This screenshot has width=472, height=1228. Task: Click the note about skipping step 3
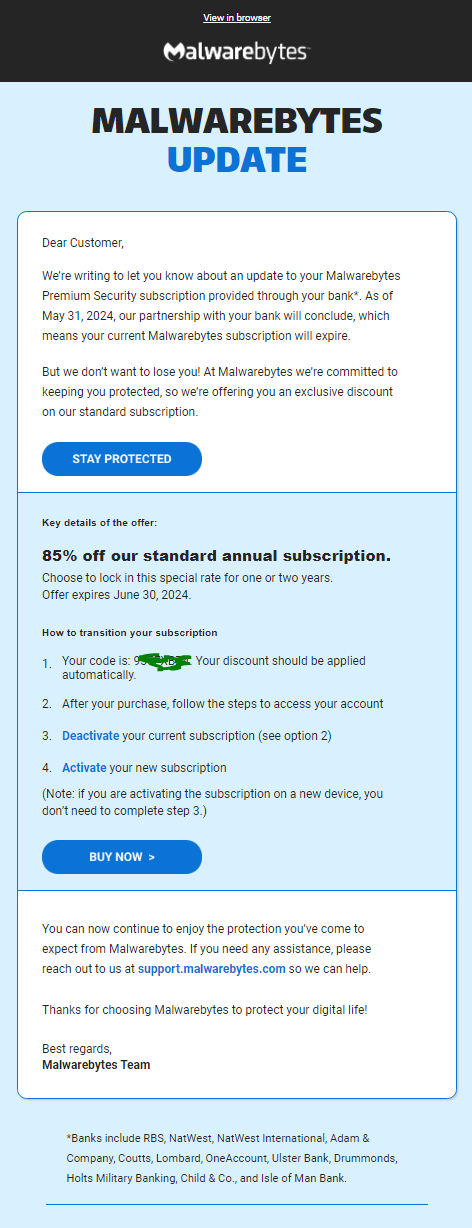pos(213,800)
